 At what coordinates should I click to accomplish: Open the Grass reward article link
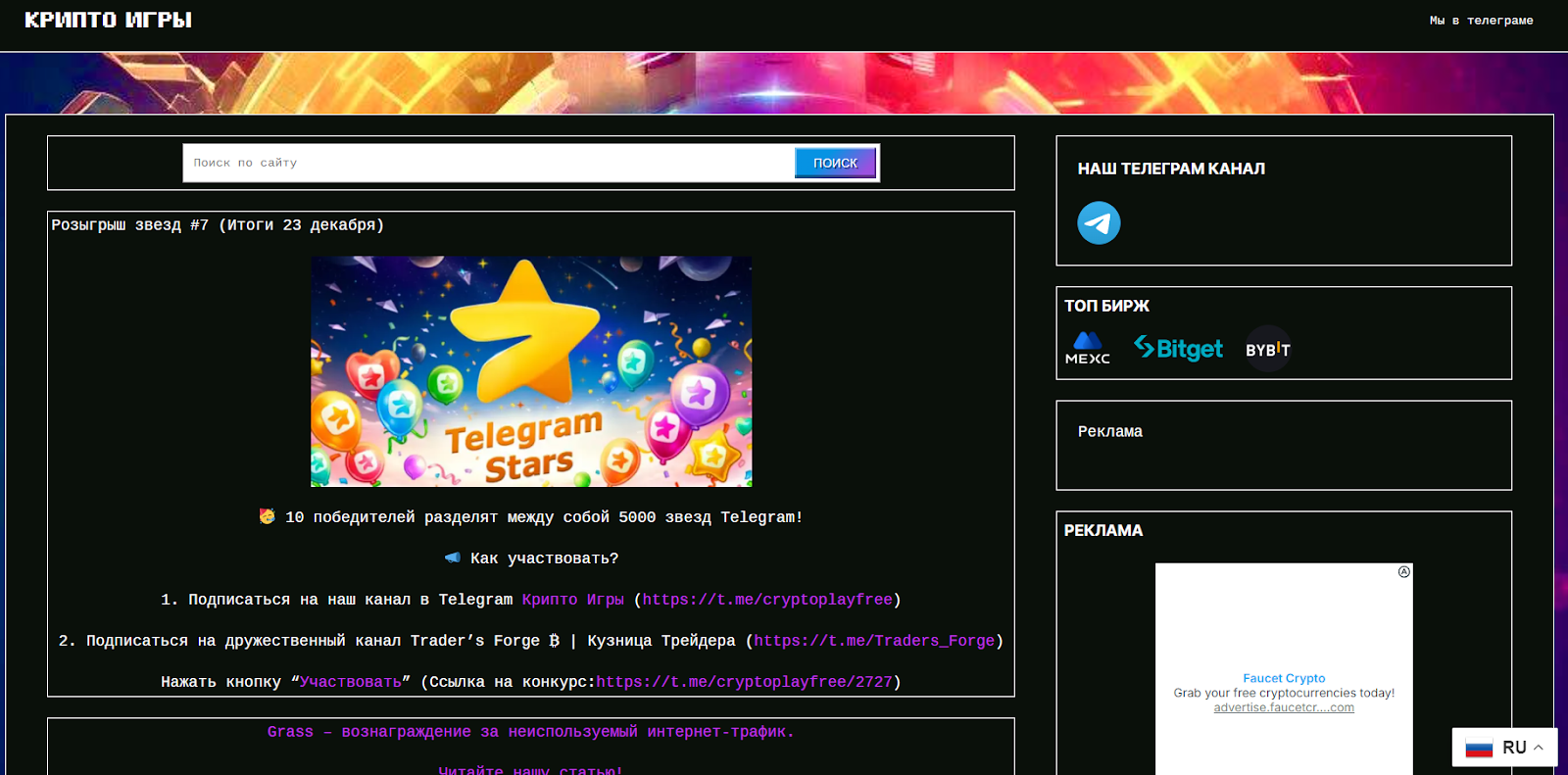pos(531,732)
